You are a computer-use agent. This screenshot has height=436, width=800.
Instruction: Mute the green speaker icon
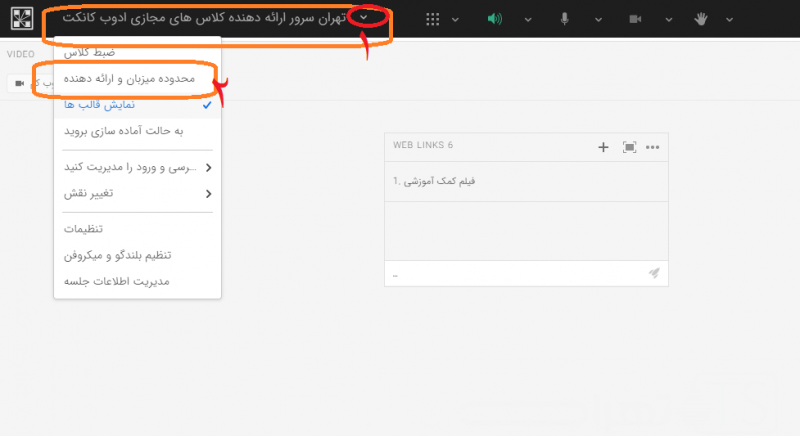pos(494,19)
